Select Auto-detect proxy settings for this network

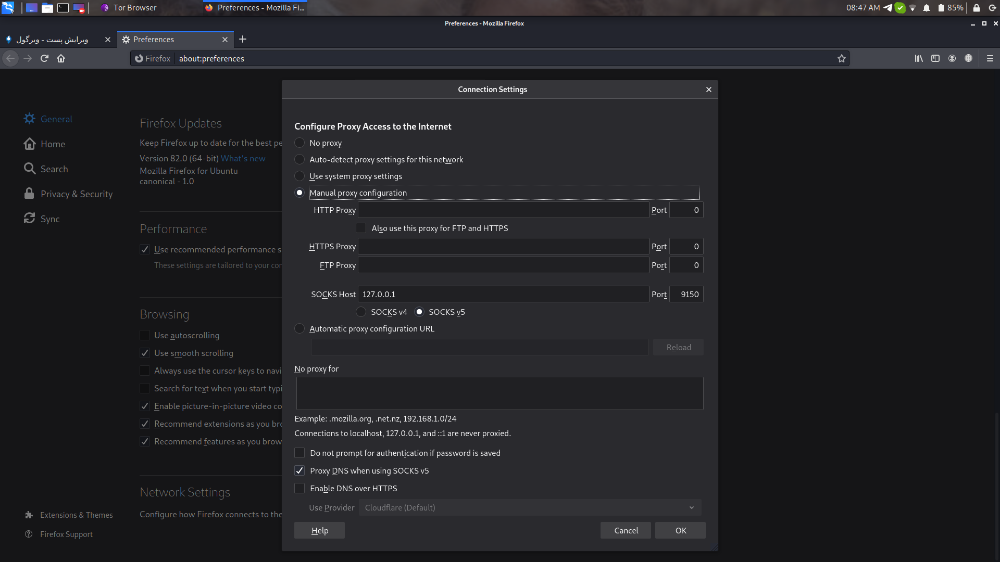point(299,159)
